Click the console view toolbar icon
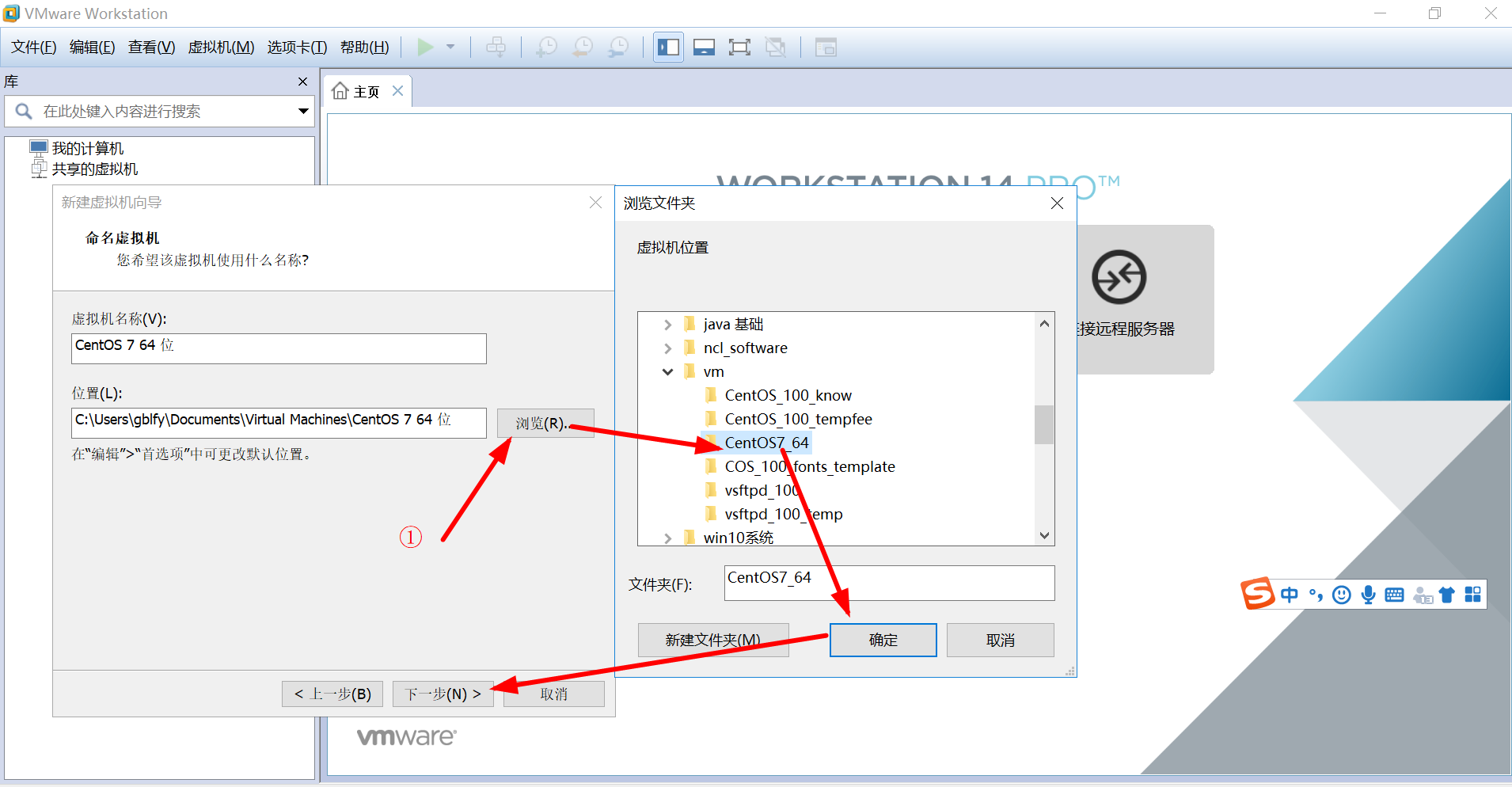1512x787 pixels. (826, 48)
